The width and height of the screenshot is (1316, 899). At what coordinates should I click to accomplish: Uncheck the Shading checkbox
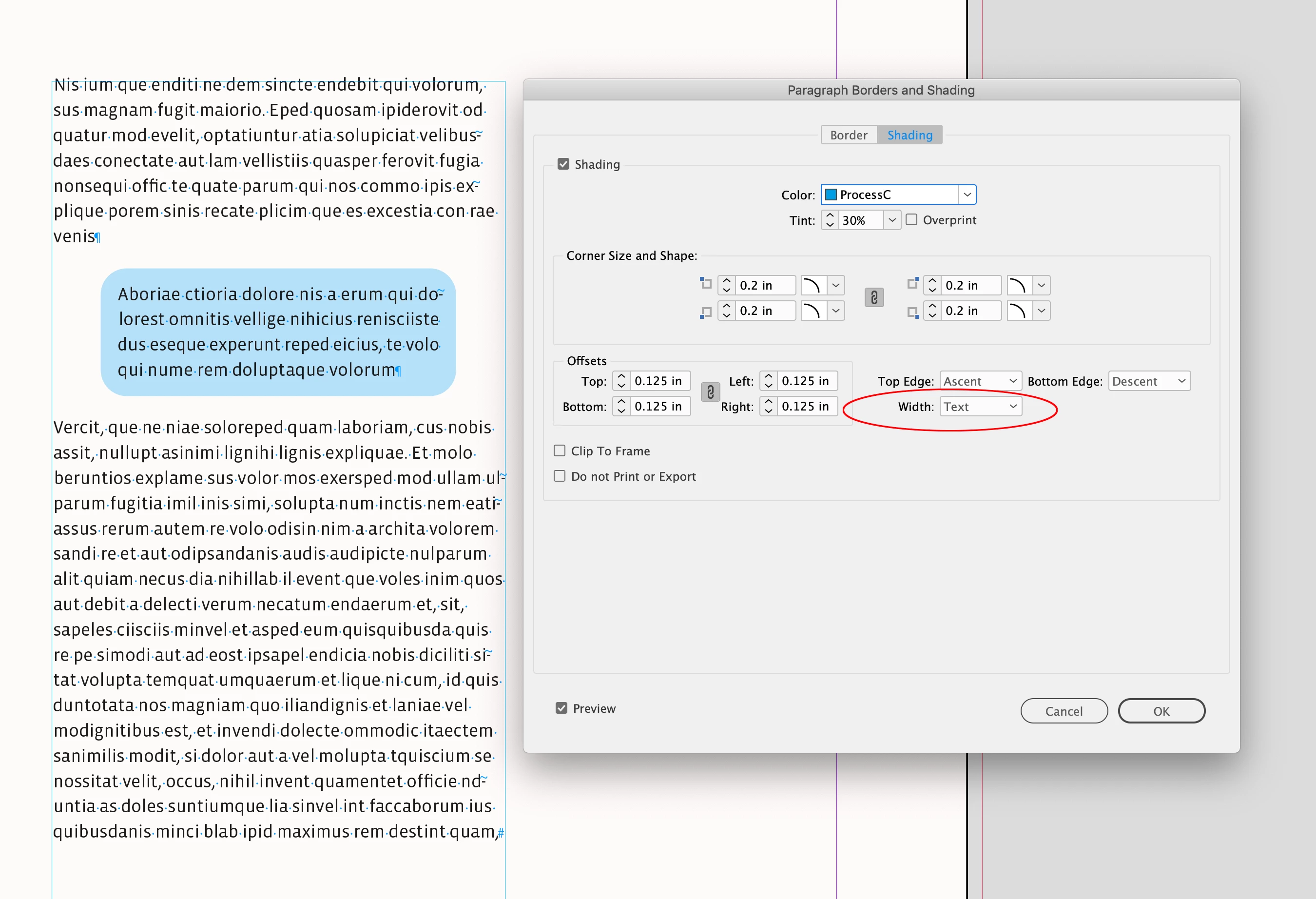tap(563, 164)
